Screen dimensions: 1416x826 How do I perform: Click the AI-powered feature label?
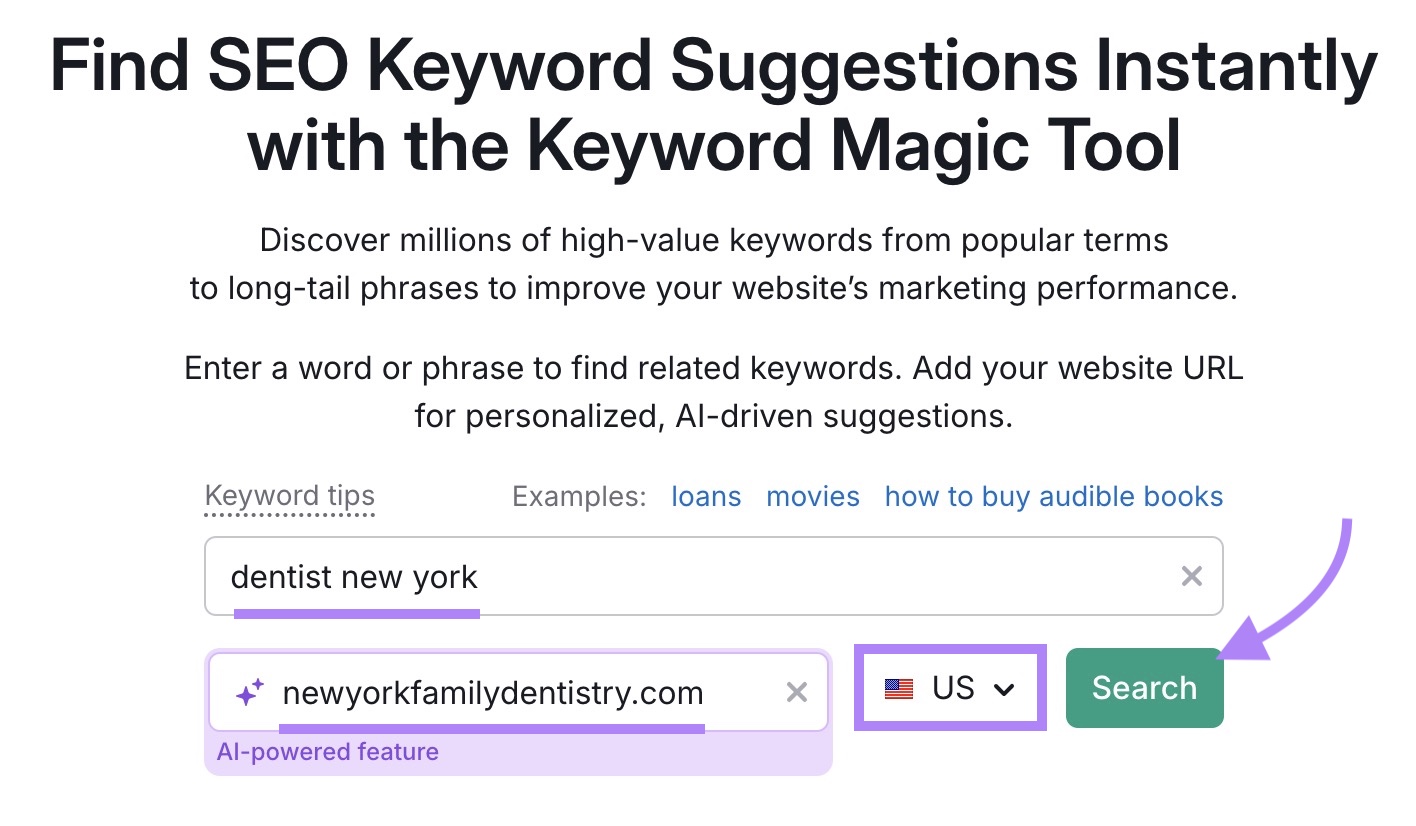[328, 751]
